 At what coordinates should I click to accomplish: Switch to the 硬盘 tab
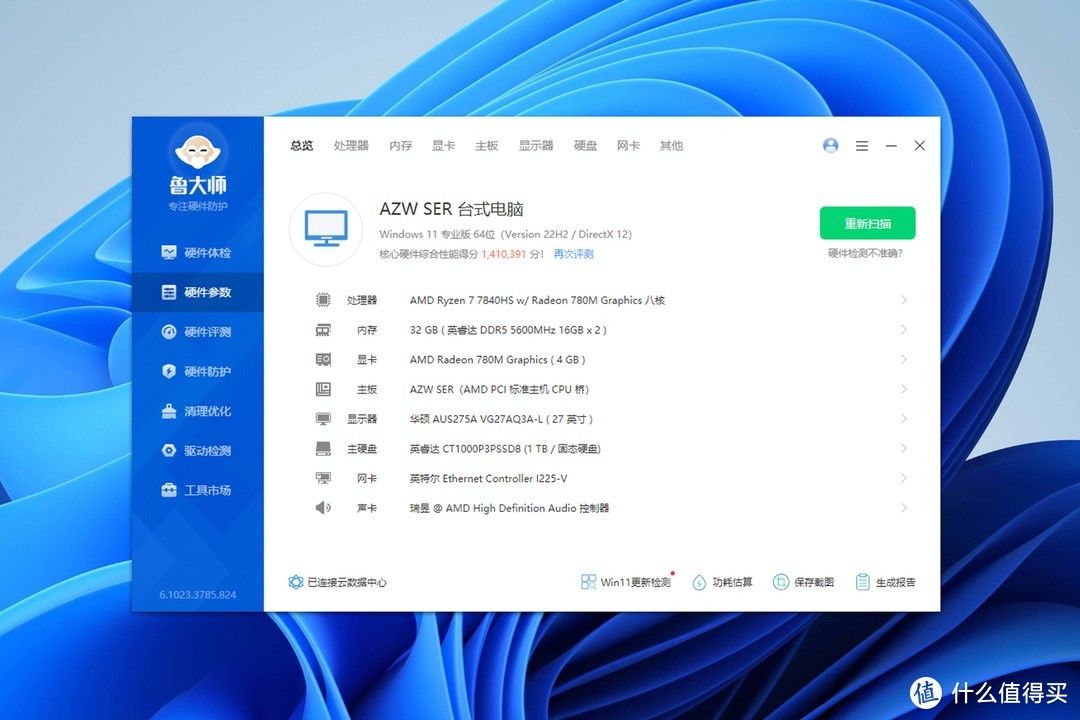click(x=585, y=145)
